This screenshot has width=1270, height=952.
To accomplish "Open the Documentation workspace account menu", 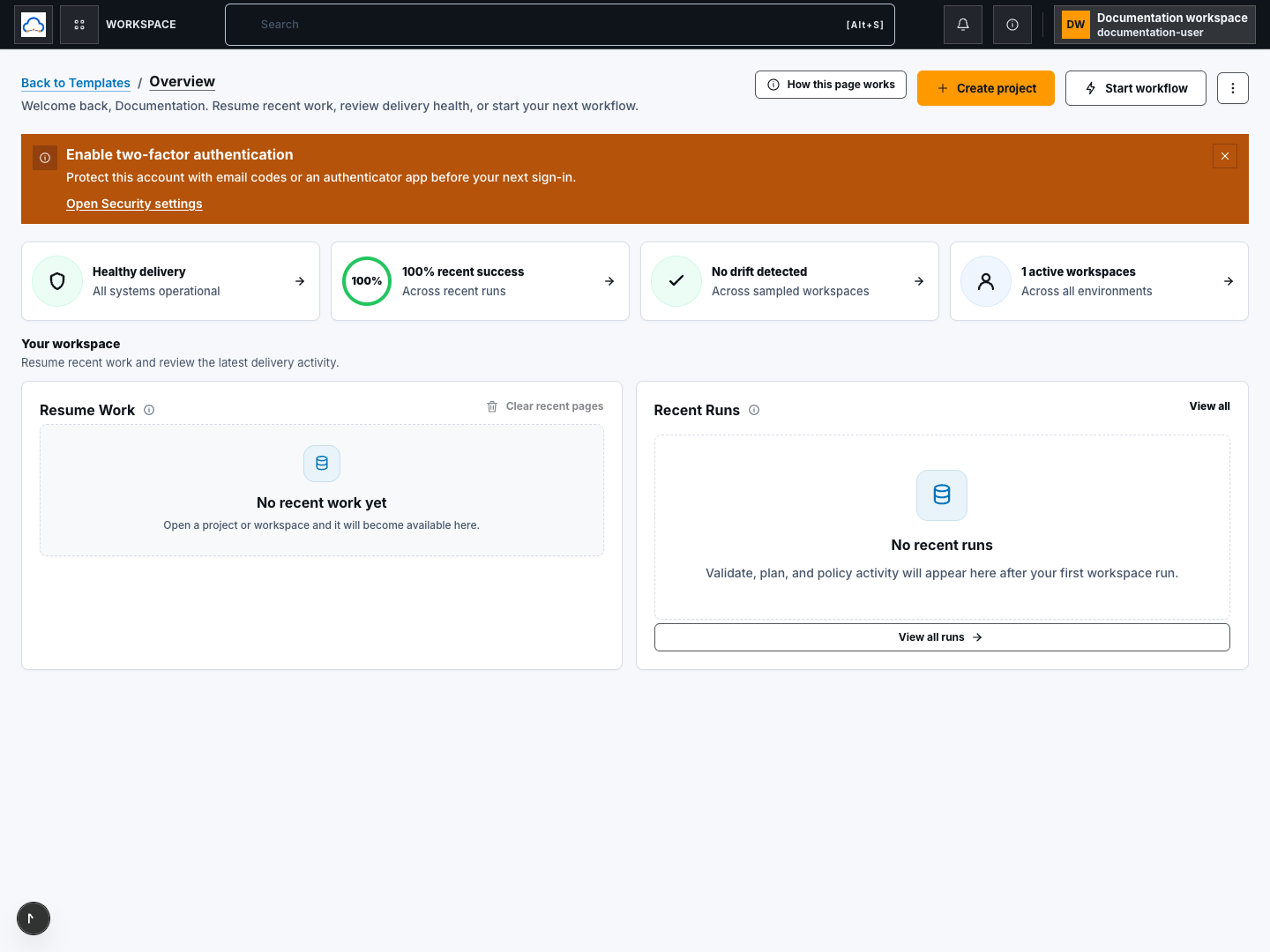I will 1154,25.
